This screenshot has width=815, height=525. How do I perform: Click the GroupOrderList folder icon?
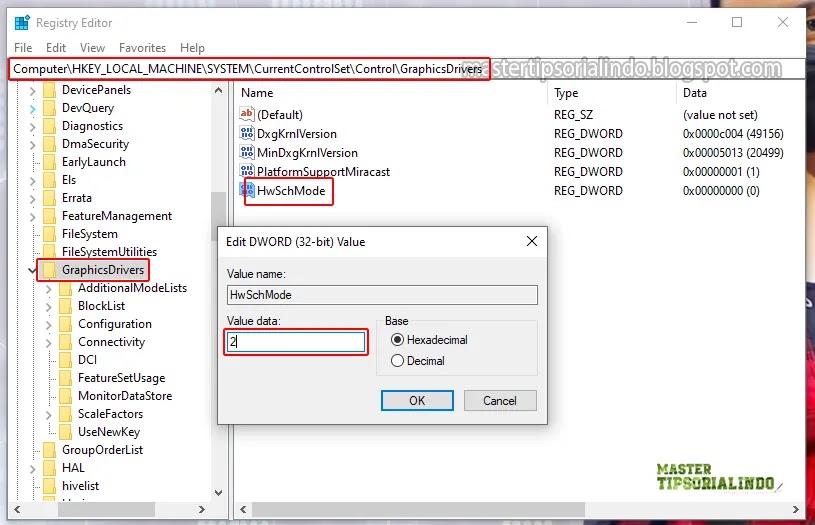[x=49, y=450]
